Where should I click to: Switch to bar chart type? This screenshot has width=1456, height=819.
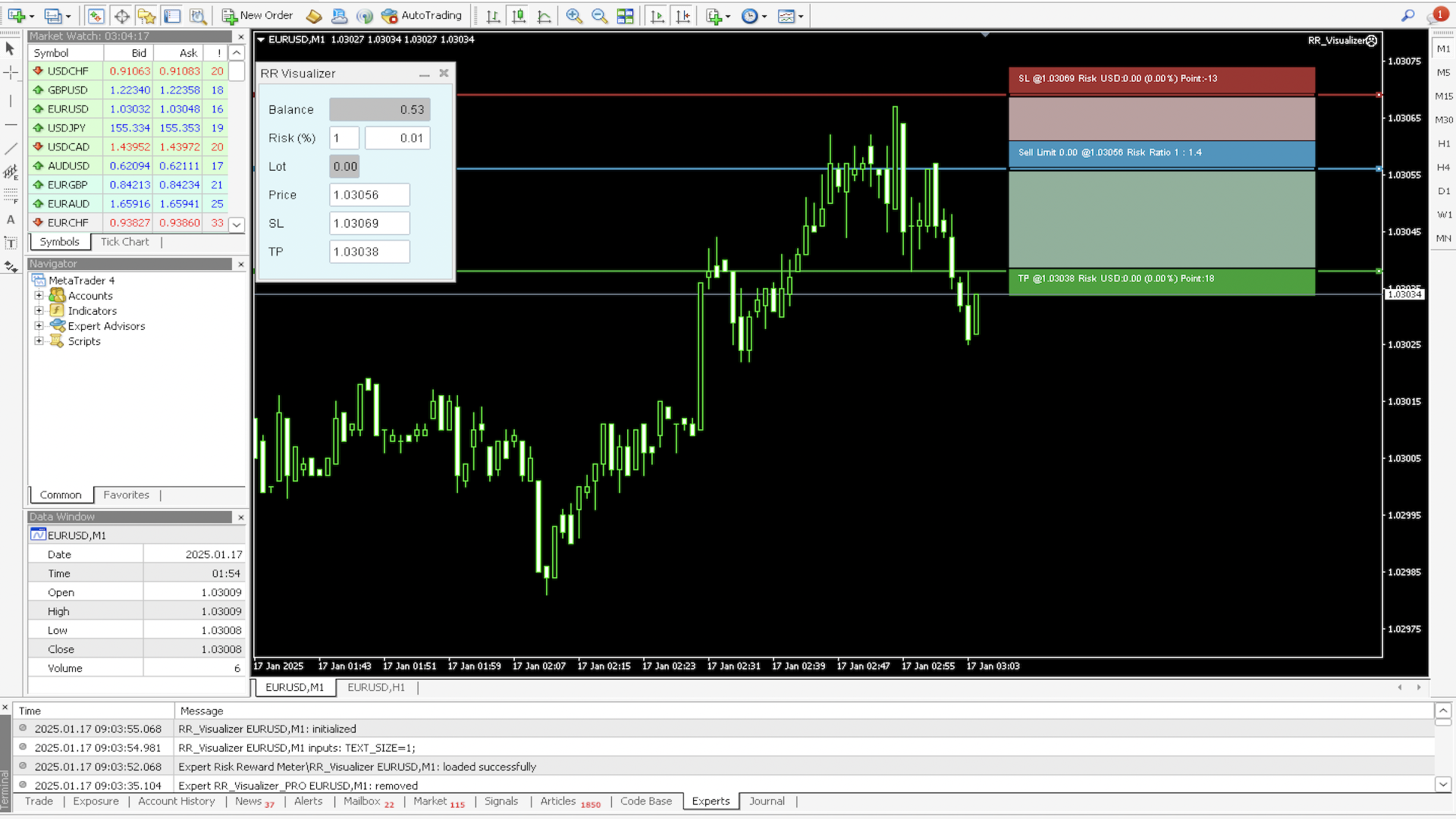tap(493, 15)
